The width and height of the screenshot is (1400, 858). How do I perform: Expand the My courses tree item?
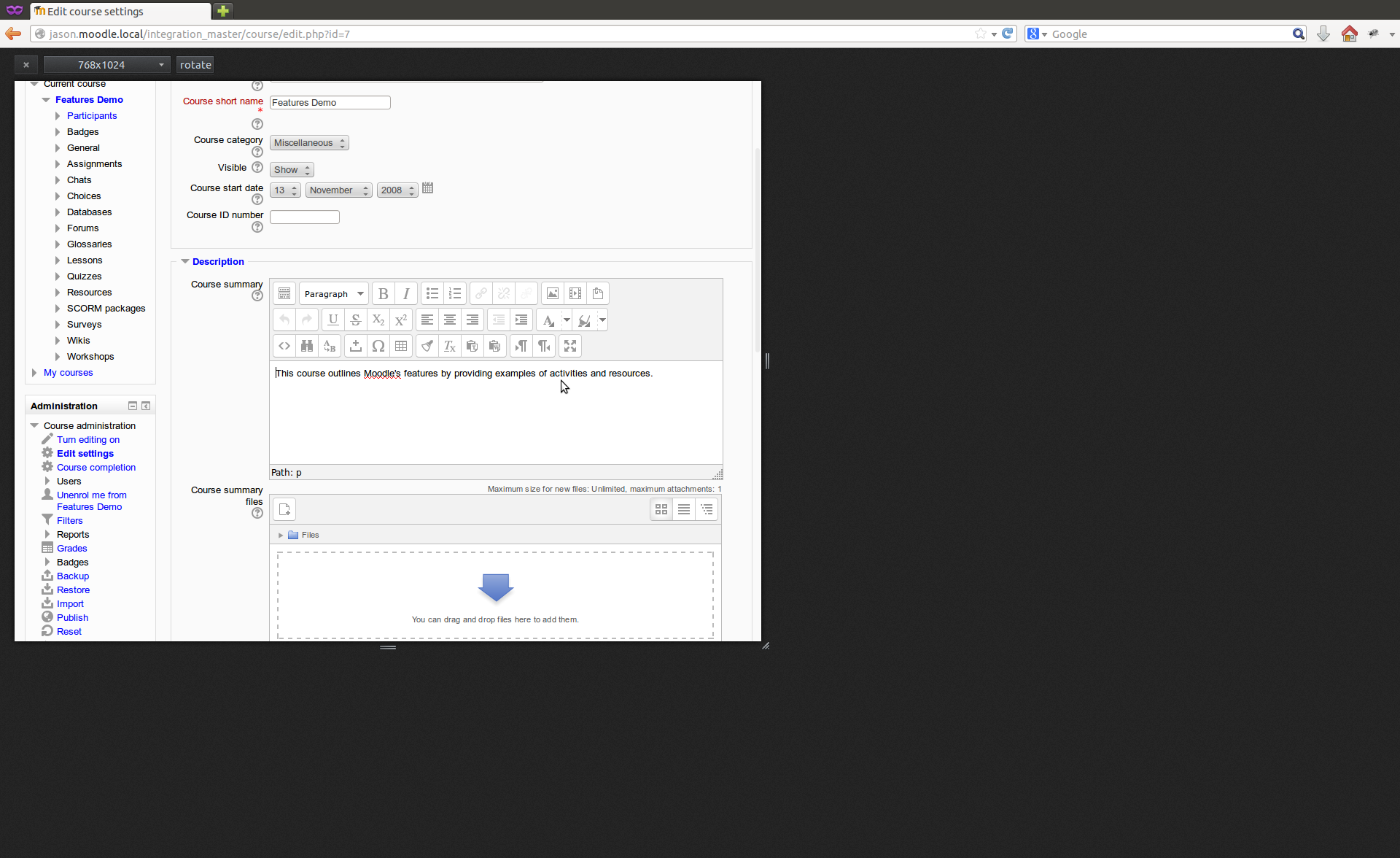pyautogui.click(x=34, y=373)
